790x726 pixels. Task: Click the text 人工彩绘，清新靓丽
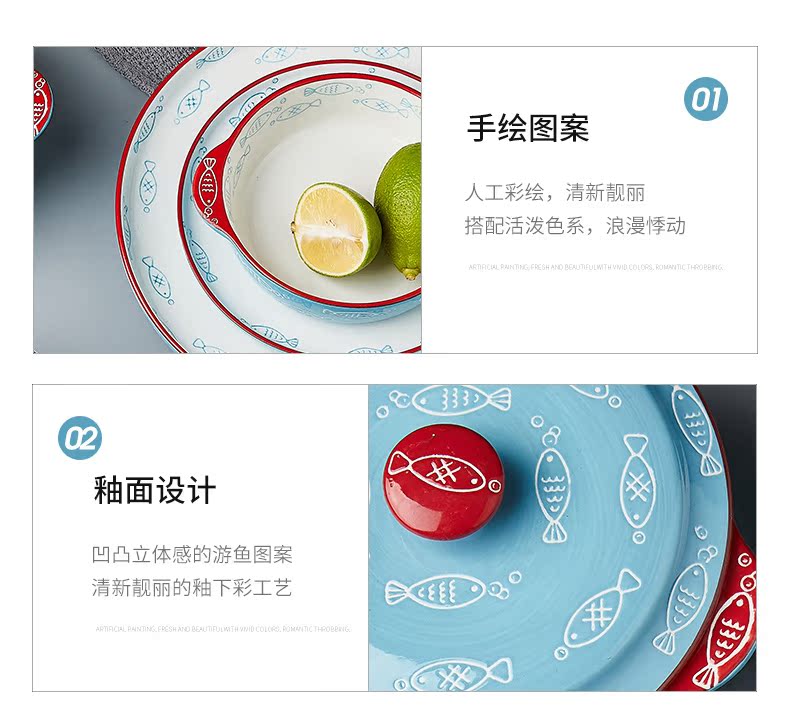(x=554, y=192)
